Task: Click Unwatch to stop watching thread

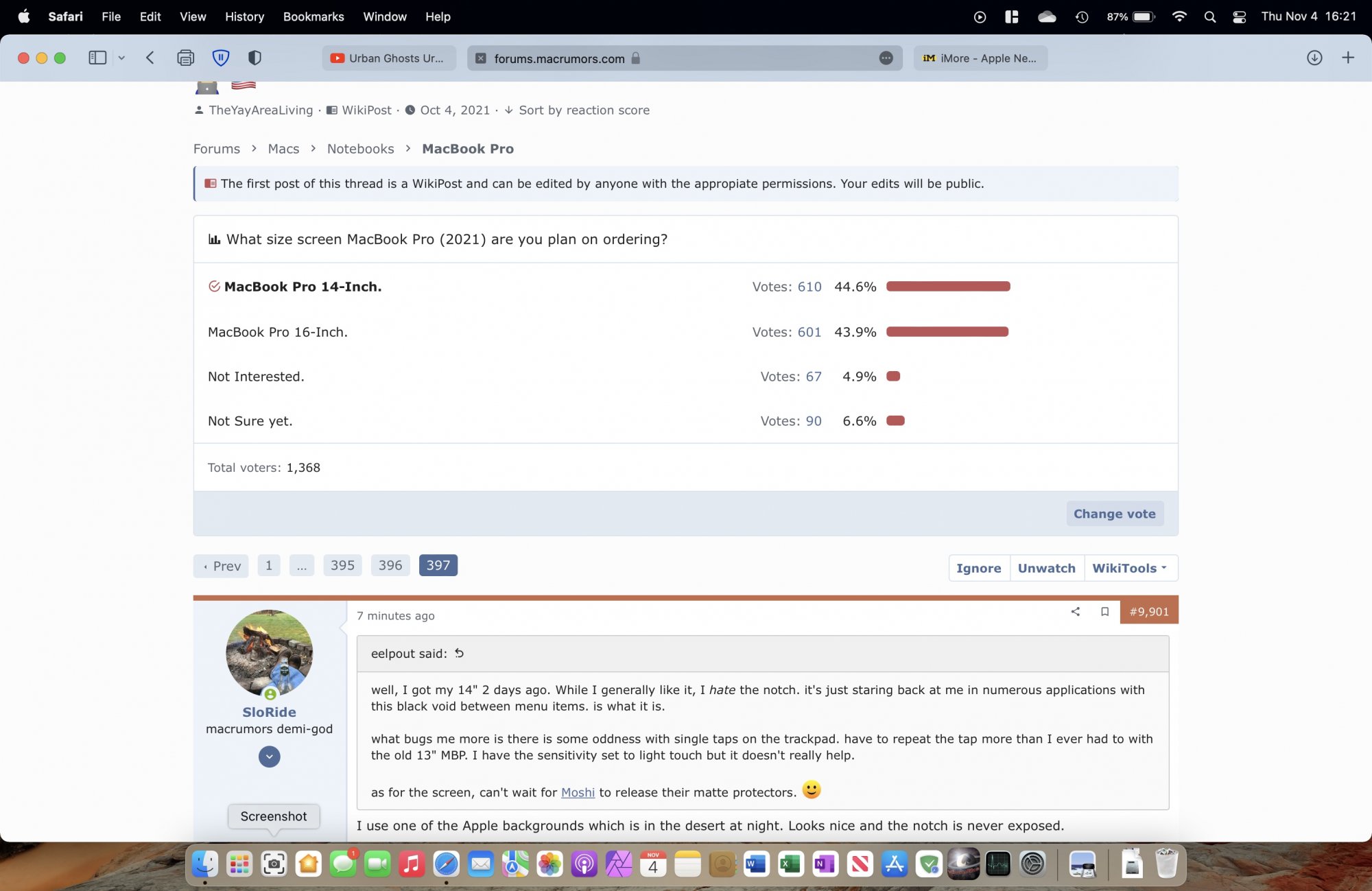Action: (x=1046, y=568)
